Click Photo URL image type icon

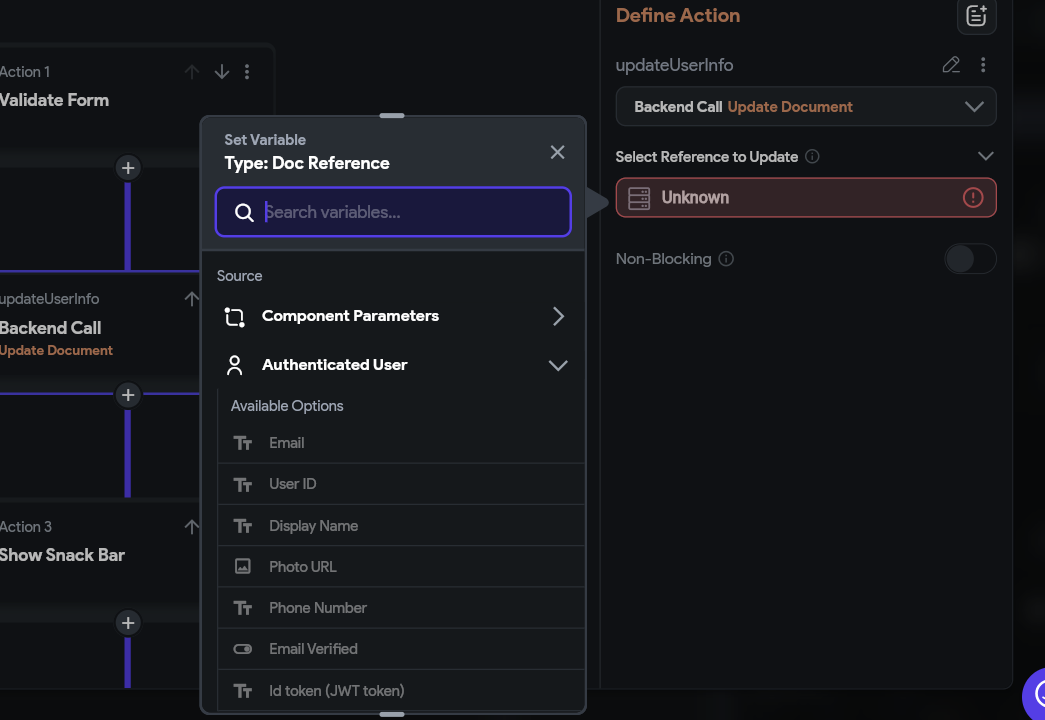click(x=243, y=567)
